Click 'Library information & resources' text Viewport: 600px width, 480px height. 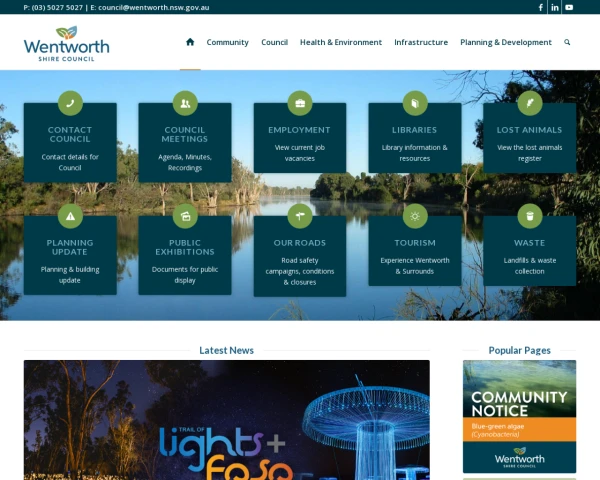click(414, 153)
